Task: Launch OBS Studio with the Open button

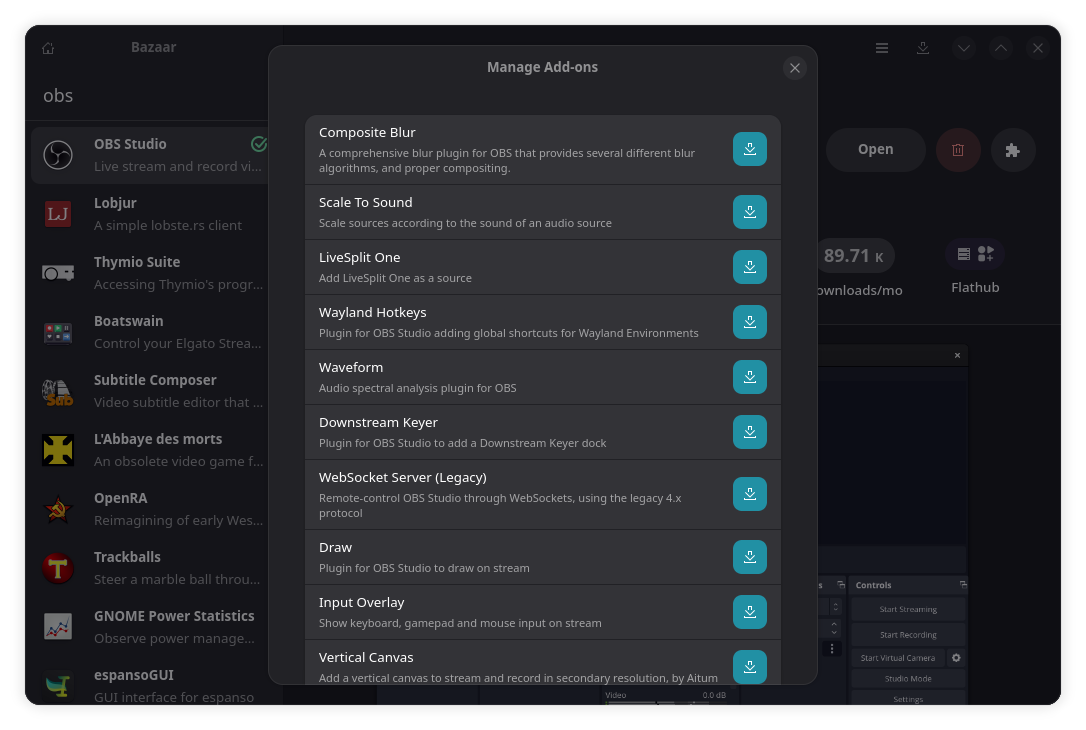Action: [x=875, y=149]
